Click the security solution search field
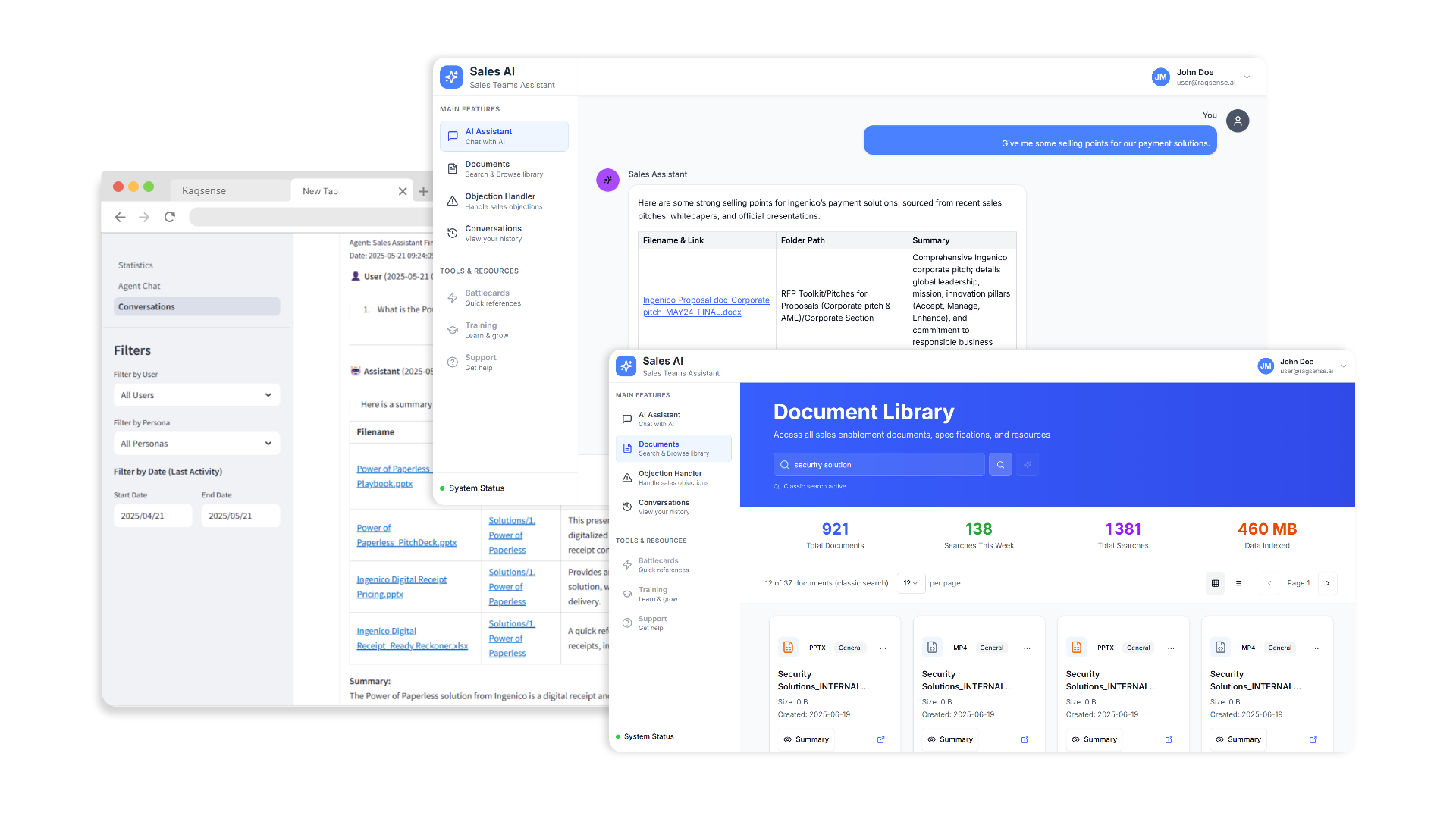 879,465
